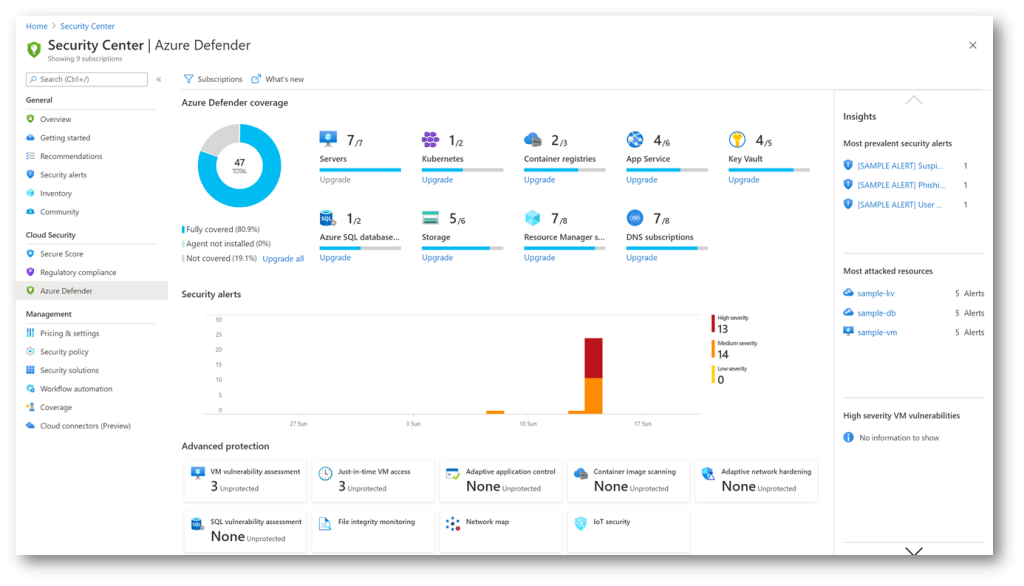This screenshot has width=1024, height=586.
Task: Open the VM vulnerability assessment card
Action: pos(246,480)
